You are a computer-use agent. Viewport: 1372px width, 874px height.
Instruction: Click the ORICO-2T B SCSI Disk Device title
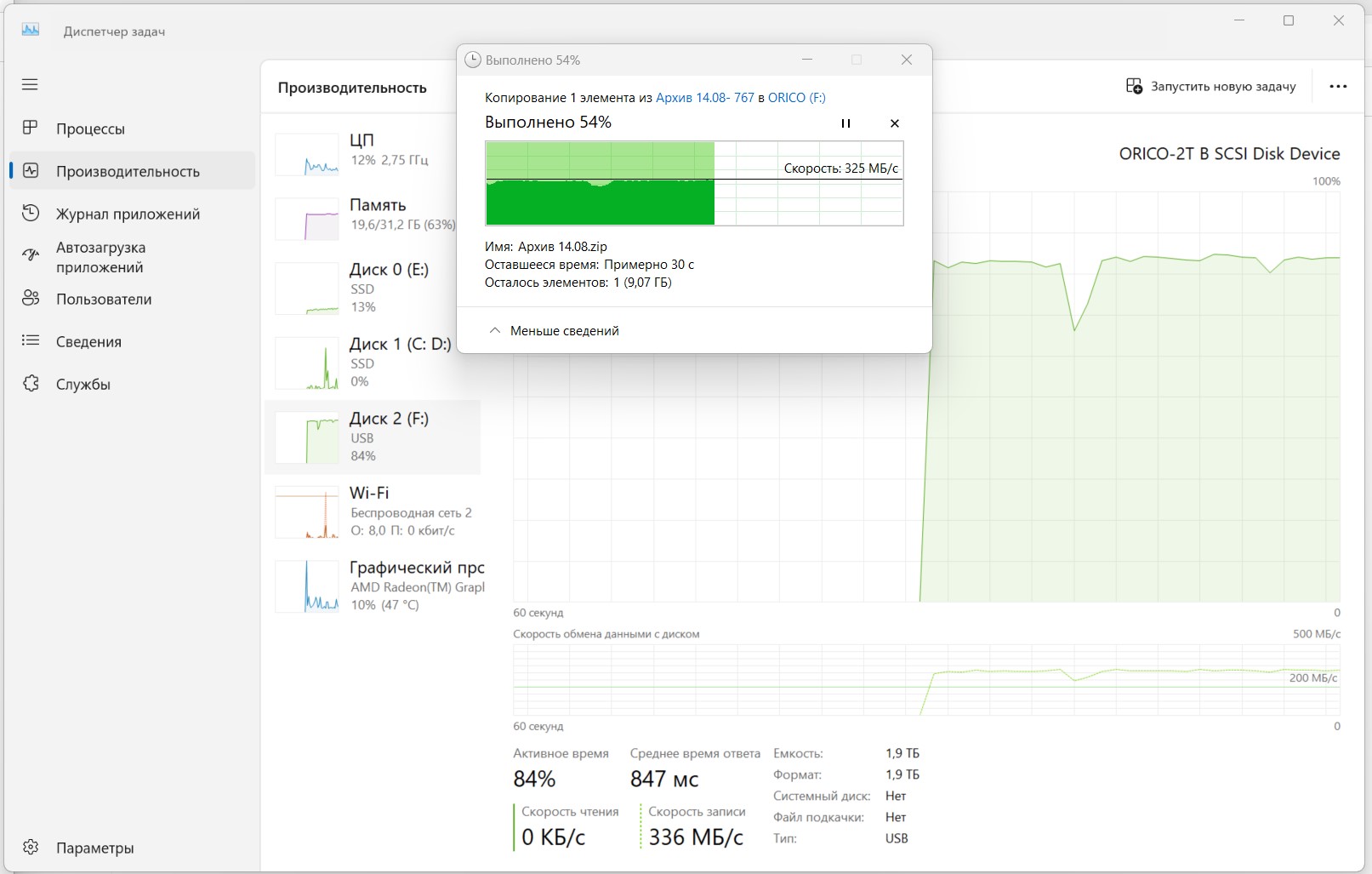click(1229, 154)
